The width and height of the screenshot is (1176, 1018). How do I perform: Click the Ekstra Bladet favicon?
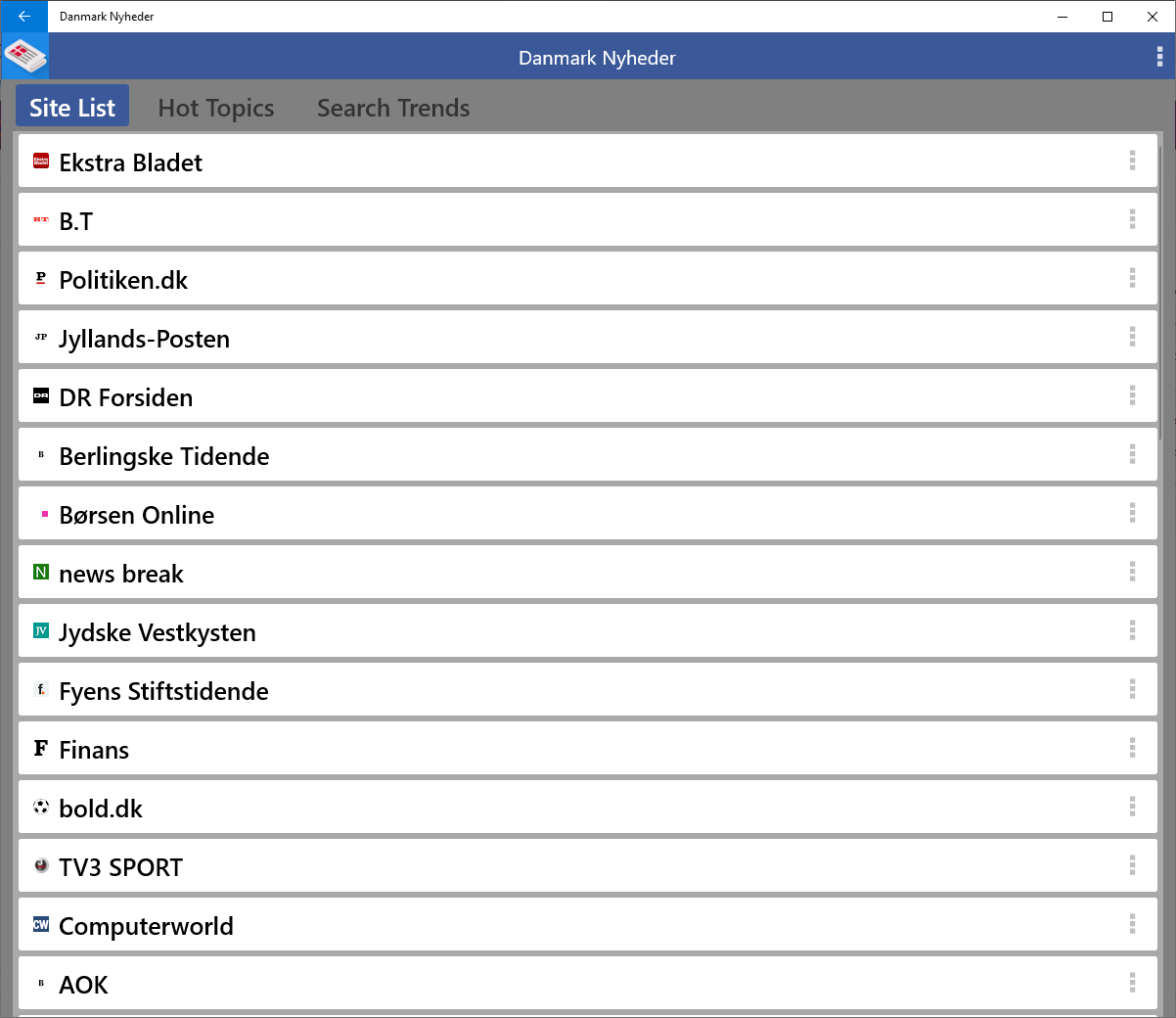click(41, 161)
